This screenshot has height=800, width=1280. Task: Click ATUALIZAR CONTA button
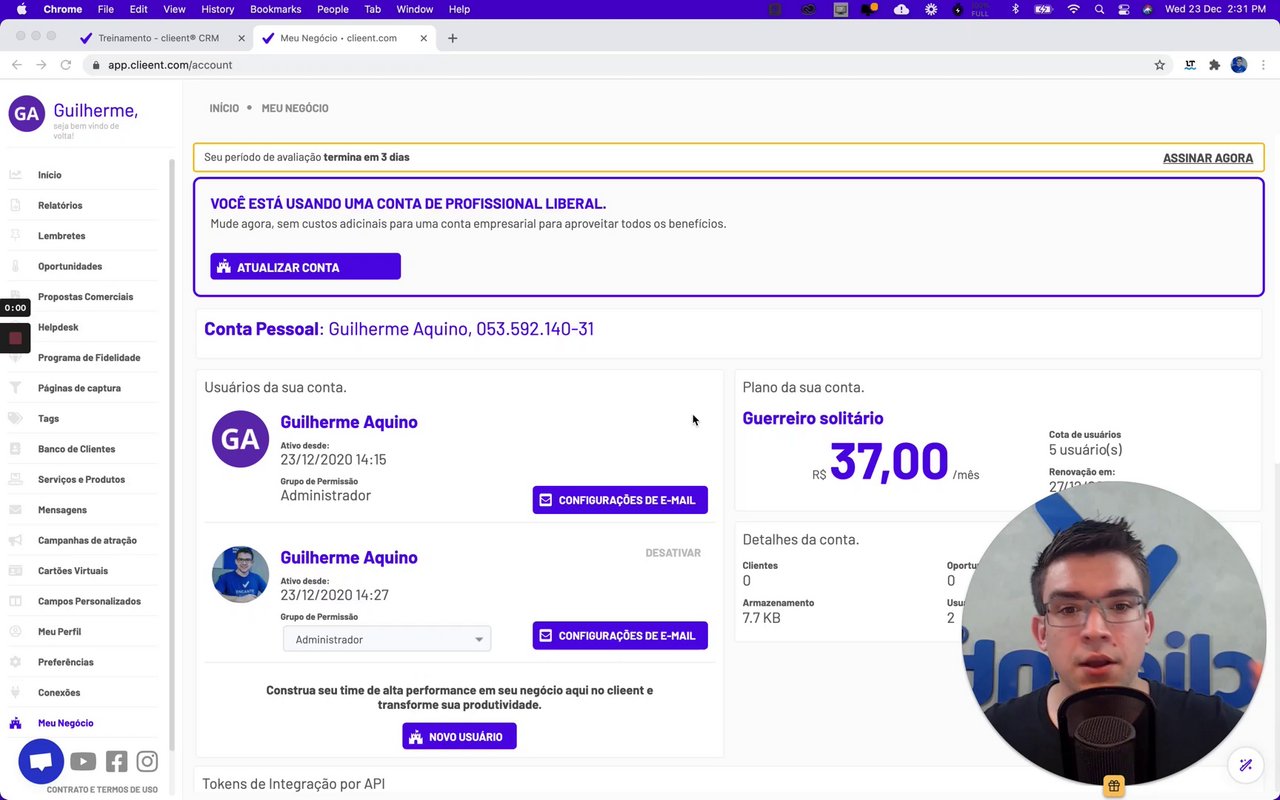305,267
